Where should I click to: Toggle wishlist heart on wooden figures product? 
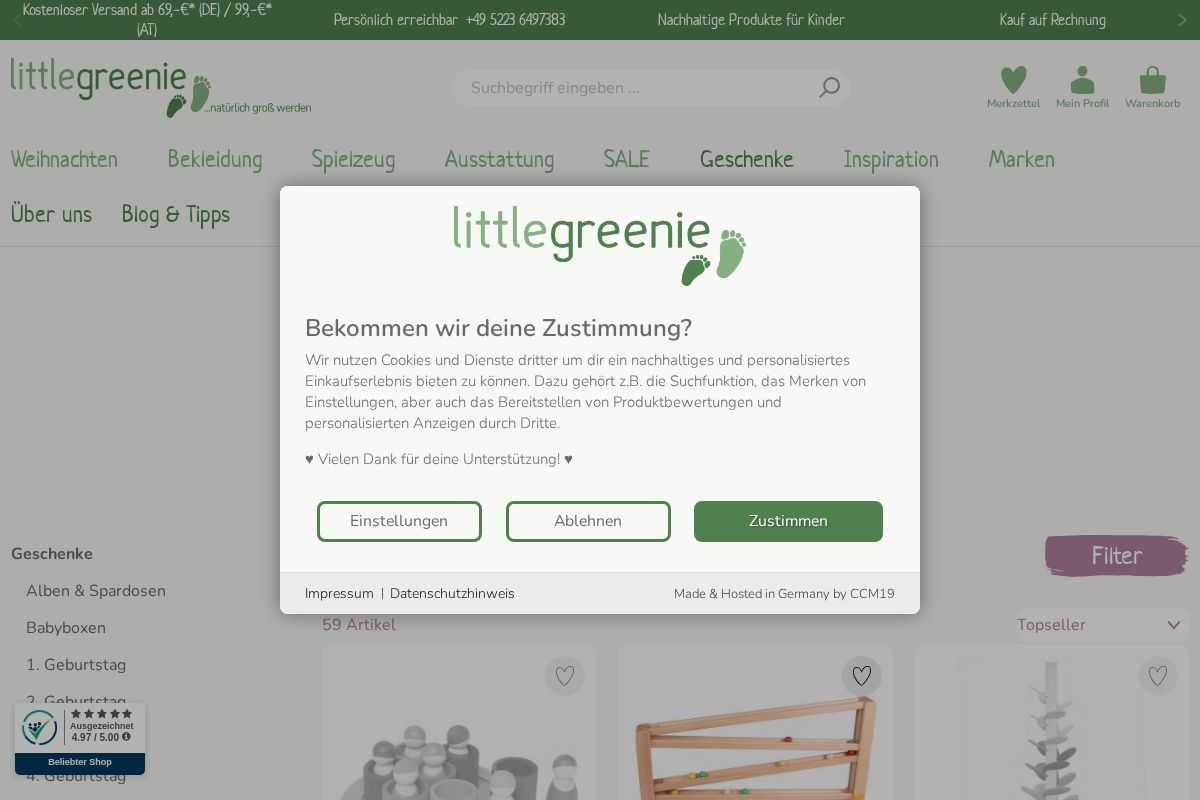tap(565, 677)
